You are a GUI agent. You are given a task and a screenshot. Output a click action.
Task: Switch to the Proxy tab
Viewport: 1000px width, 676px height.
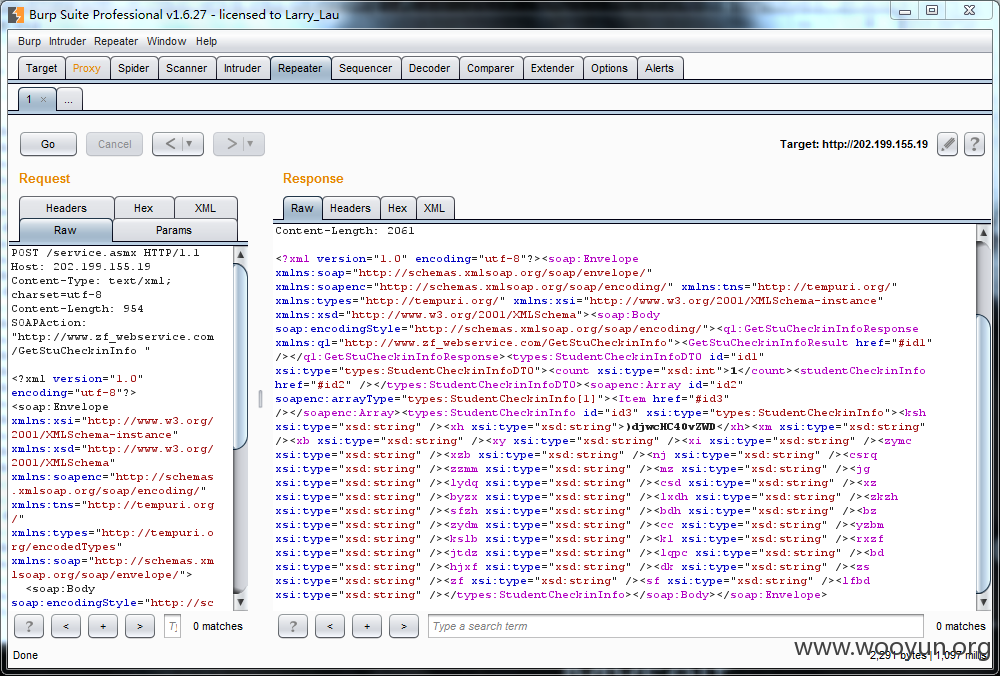tap(87, 68)
